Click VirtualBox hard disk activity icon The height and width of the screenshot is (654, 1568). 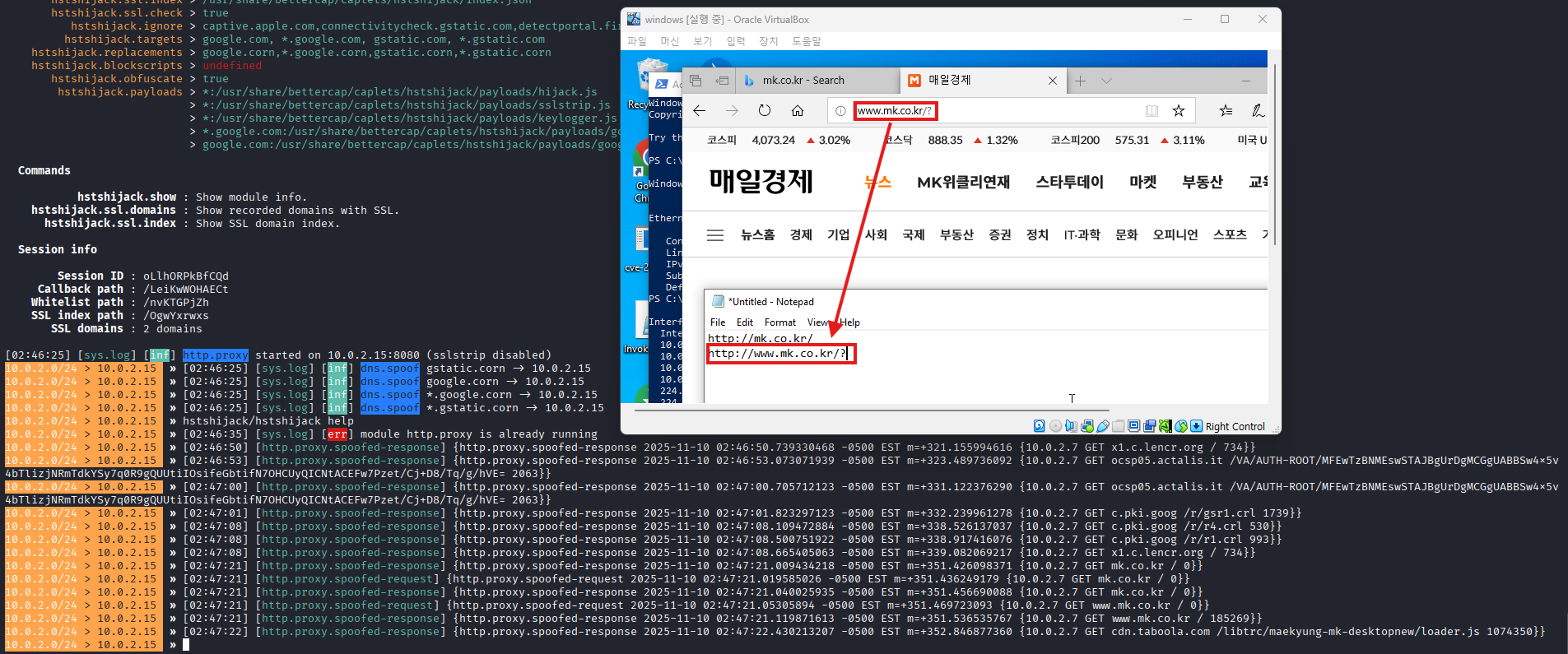click(1039, 426)
